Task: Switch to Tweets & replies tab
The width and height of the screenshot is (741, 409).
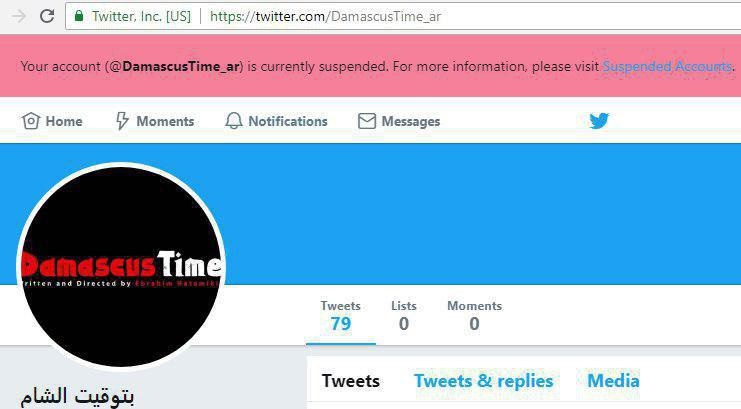Action: point(483,381)
